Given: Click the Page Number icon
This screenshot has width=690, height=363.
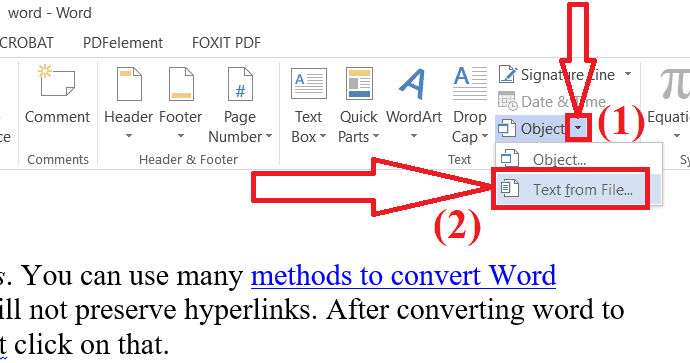Looking at the screenshot, I should point(240,84).
